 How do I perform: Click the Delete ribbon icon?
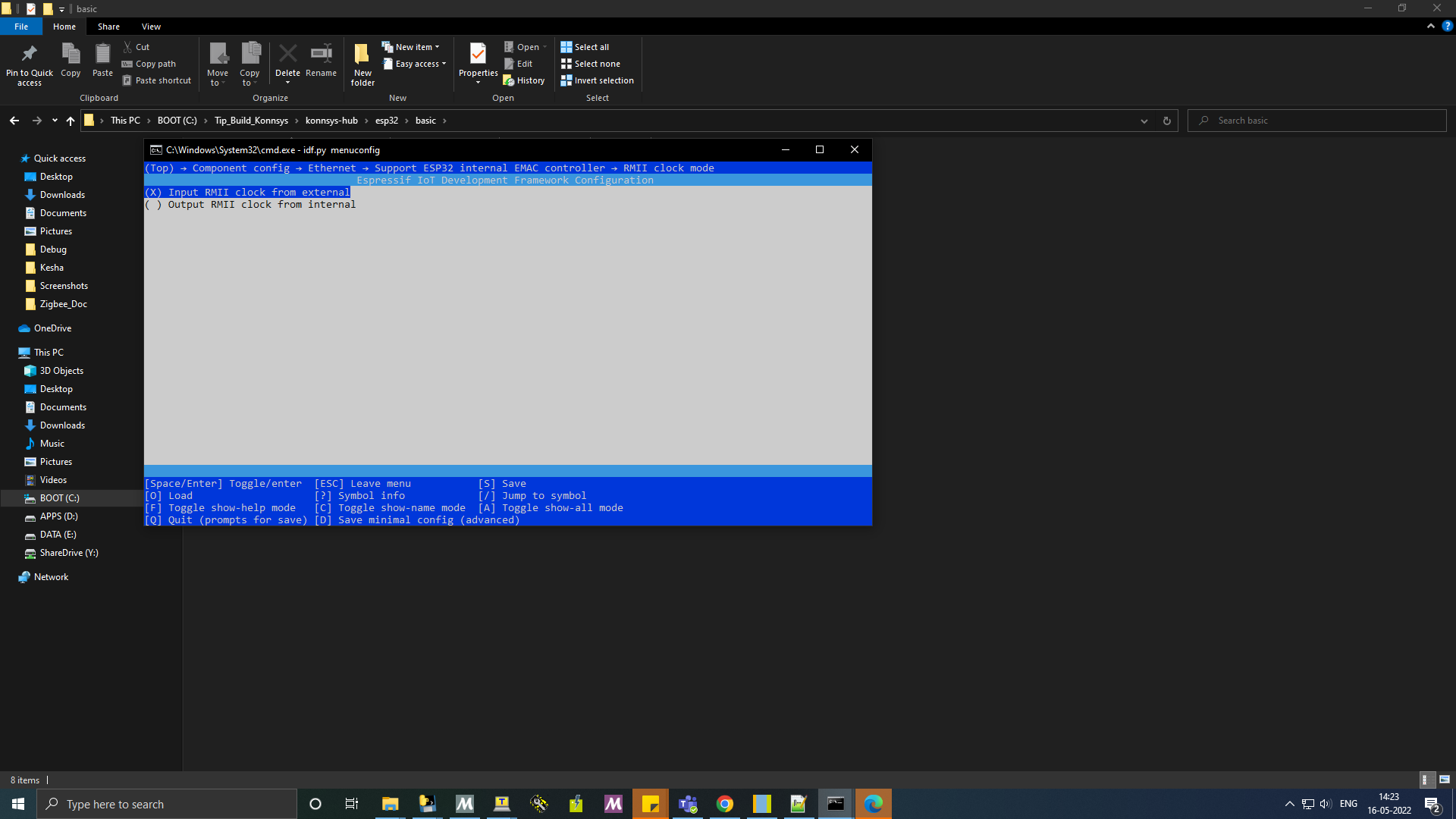[x=287, y=54]
